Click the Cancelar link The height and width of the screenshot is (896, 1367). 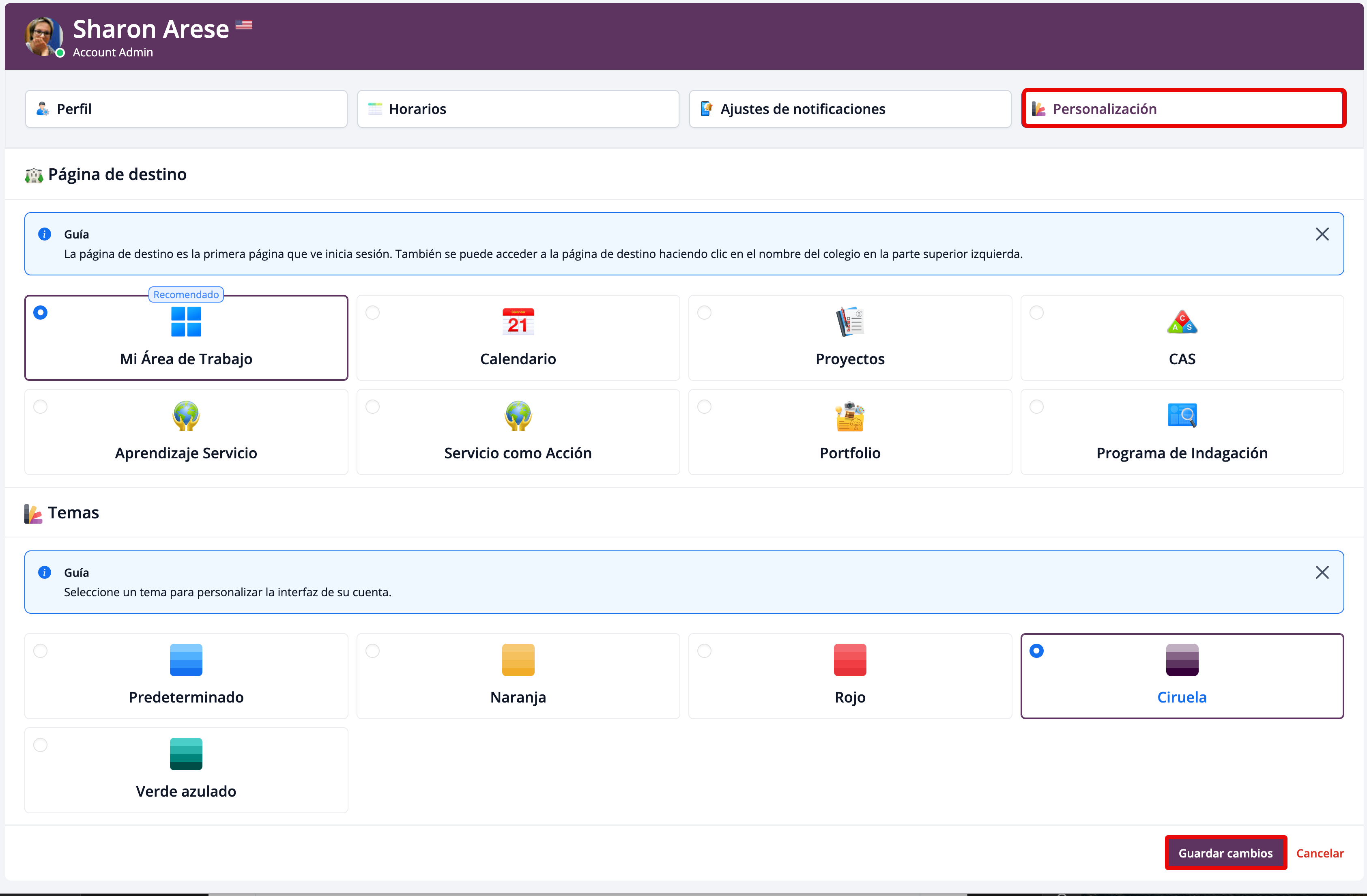coord(1319,853)
